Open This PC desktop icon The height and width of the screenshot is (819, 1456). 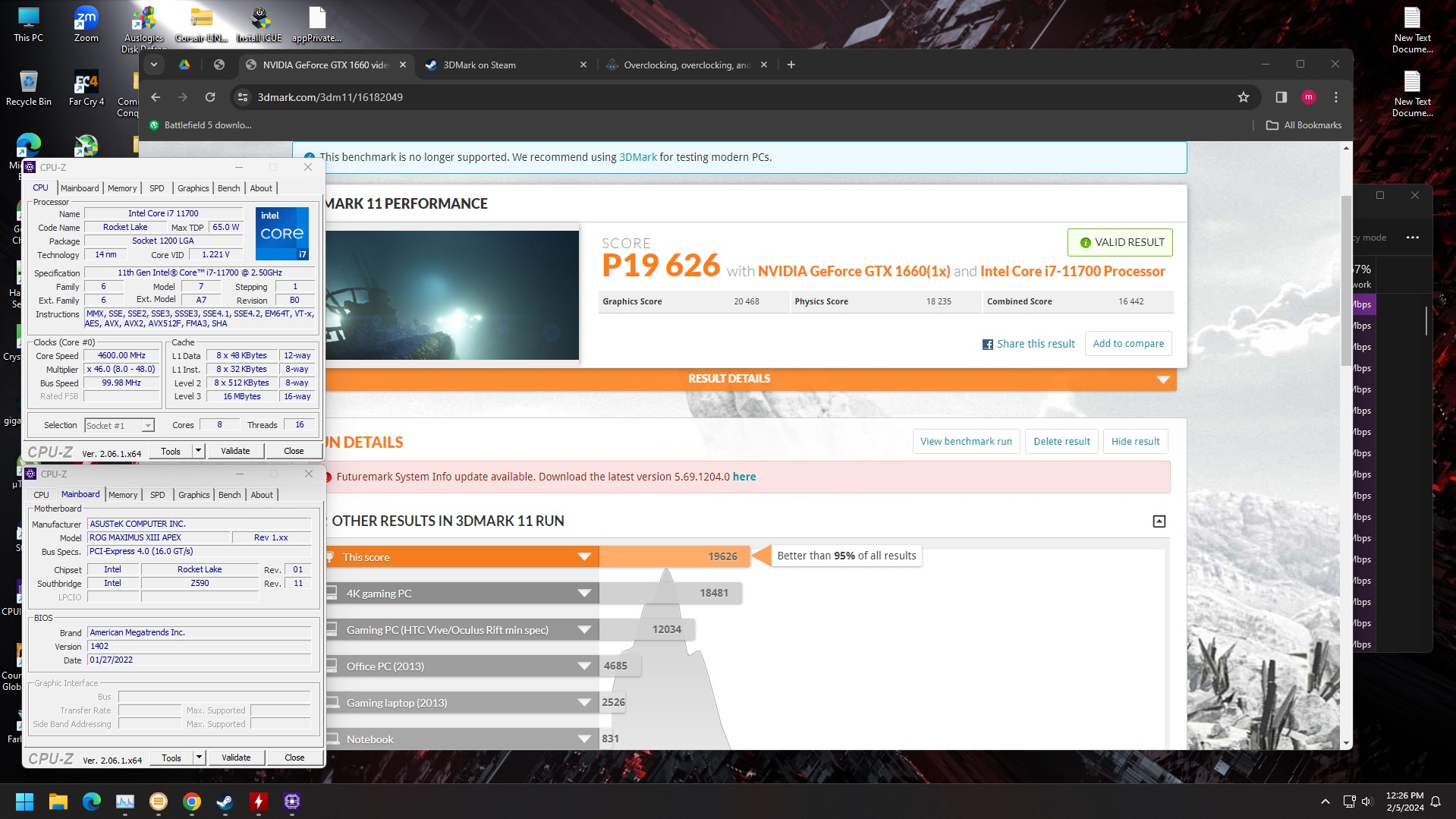(x=28, y=24)
